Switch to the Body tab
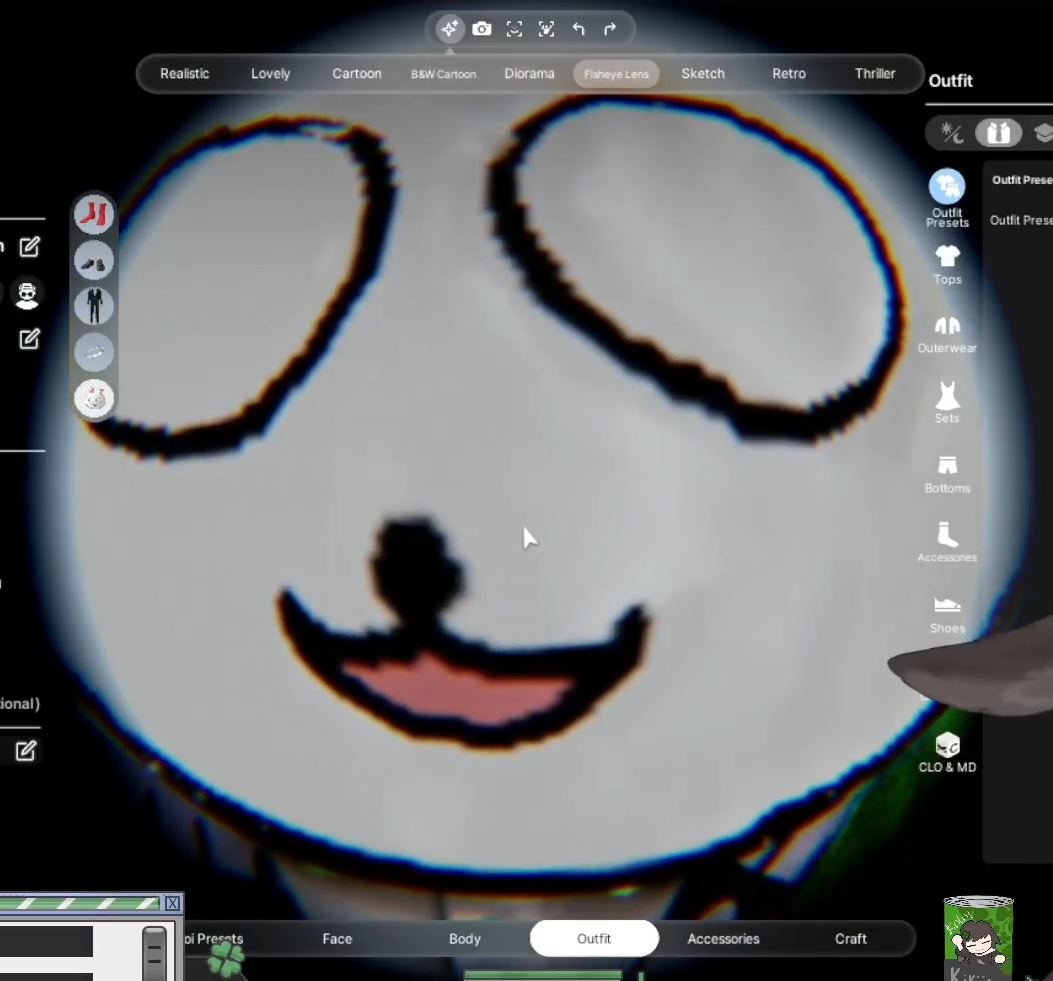This screenshot has height=981, width=1053. click(x=465, y=939)
